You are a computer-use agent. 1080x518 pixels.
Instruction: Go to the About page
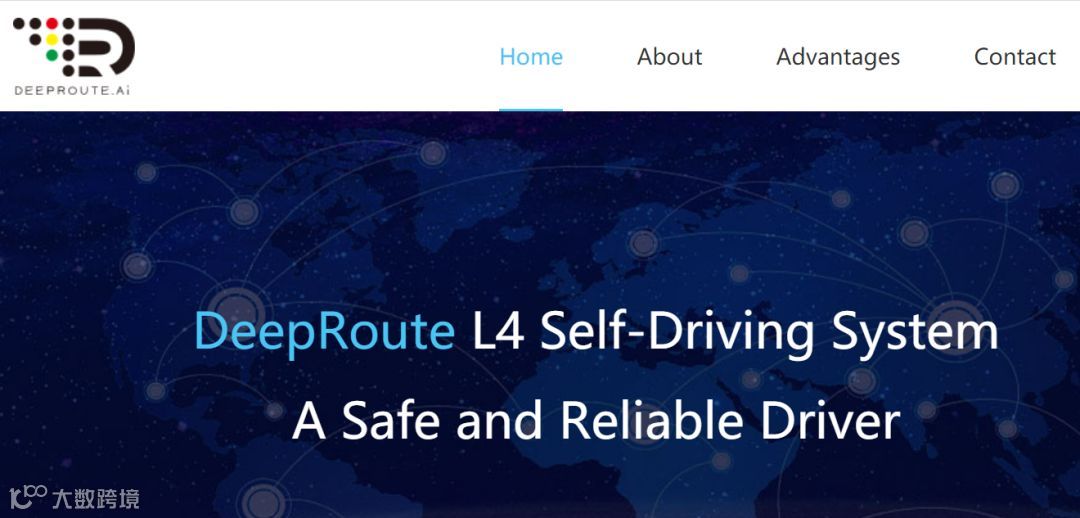tap(669, 56)
